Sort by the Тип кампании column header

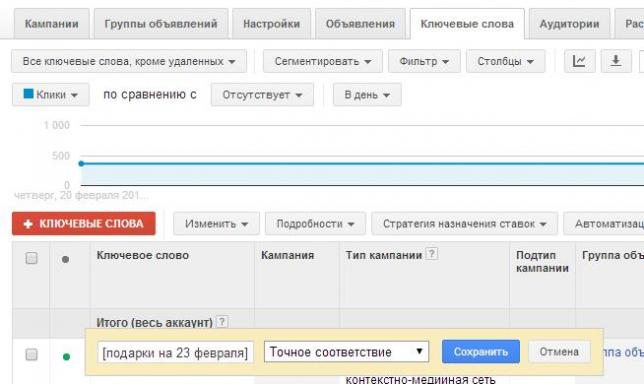[384, 255]
